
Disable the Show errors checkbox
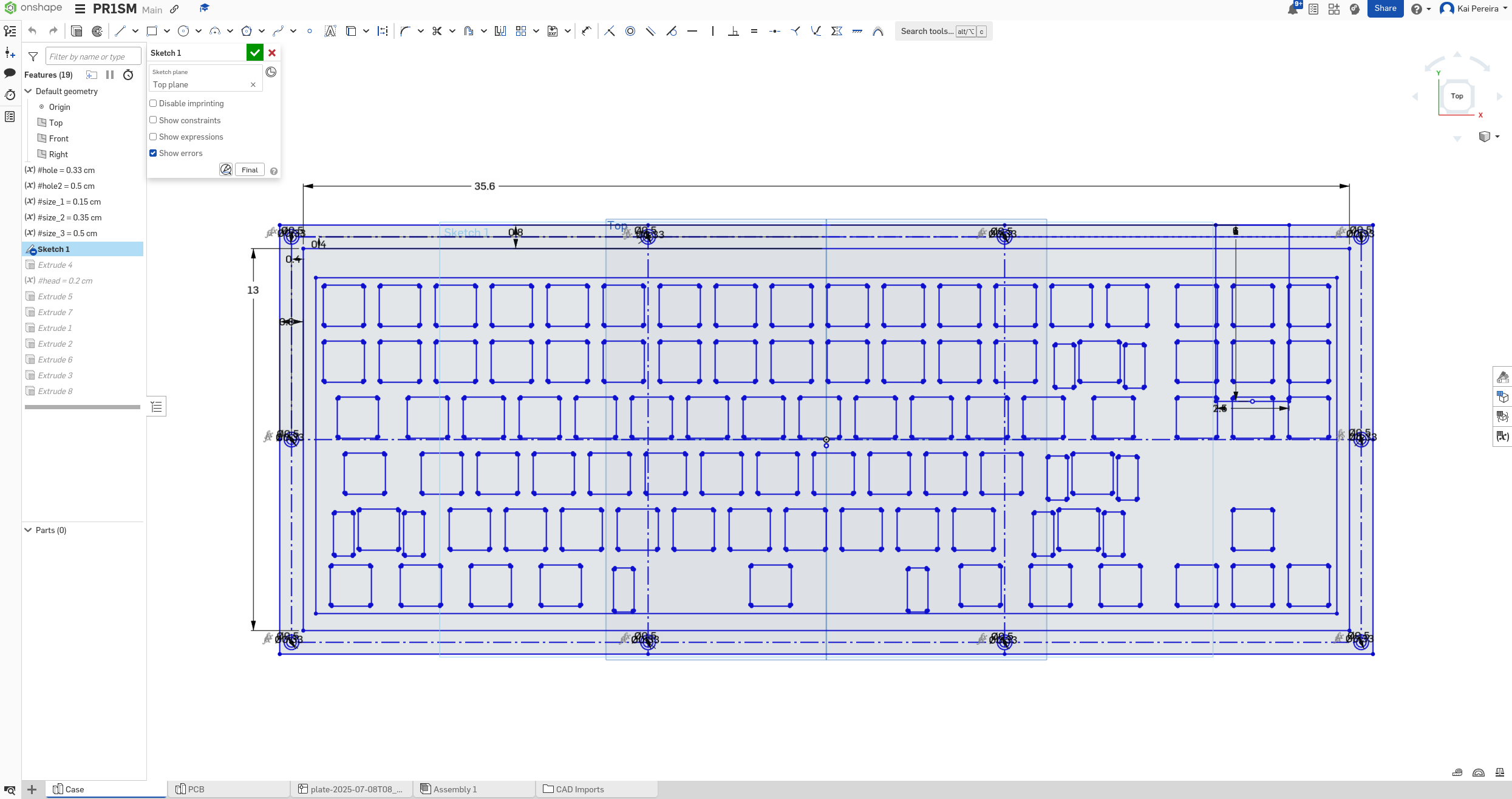[153, 152]
